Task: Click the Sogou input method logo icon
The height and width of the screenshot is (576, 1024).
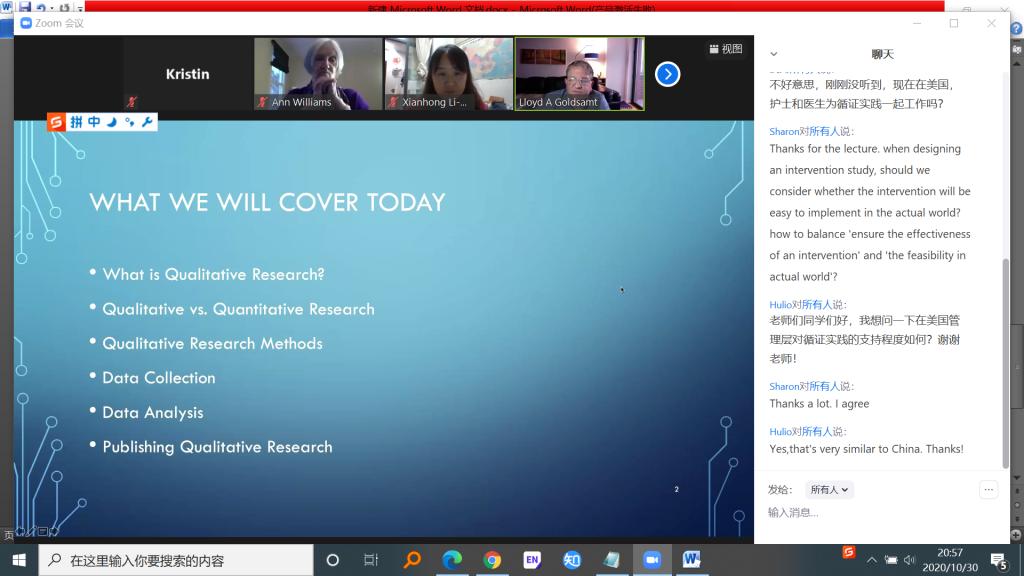Action: [57, 122]
